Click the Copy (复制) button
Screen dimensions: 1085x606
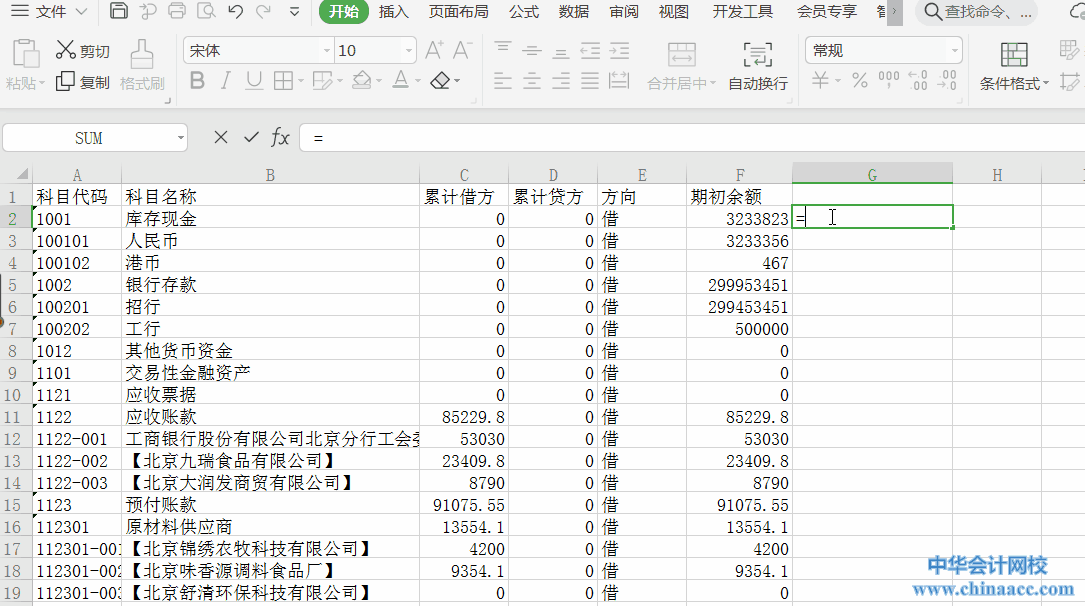[x=82, y=82]
